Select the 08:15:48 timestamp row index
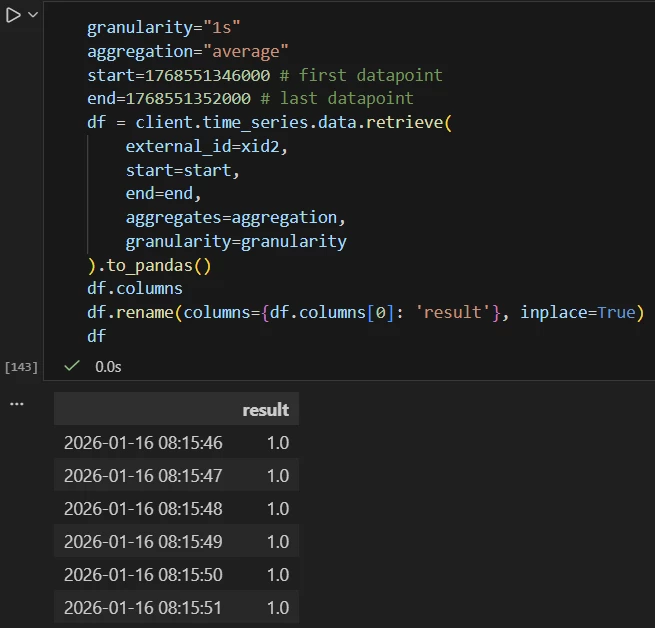The height and width of the screenshot is (628, 655). click(x=143, y=509)
